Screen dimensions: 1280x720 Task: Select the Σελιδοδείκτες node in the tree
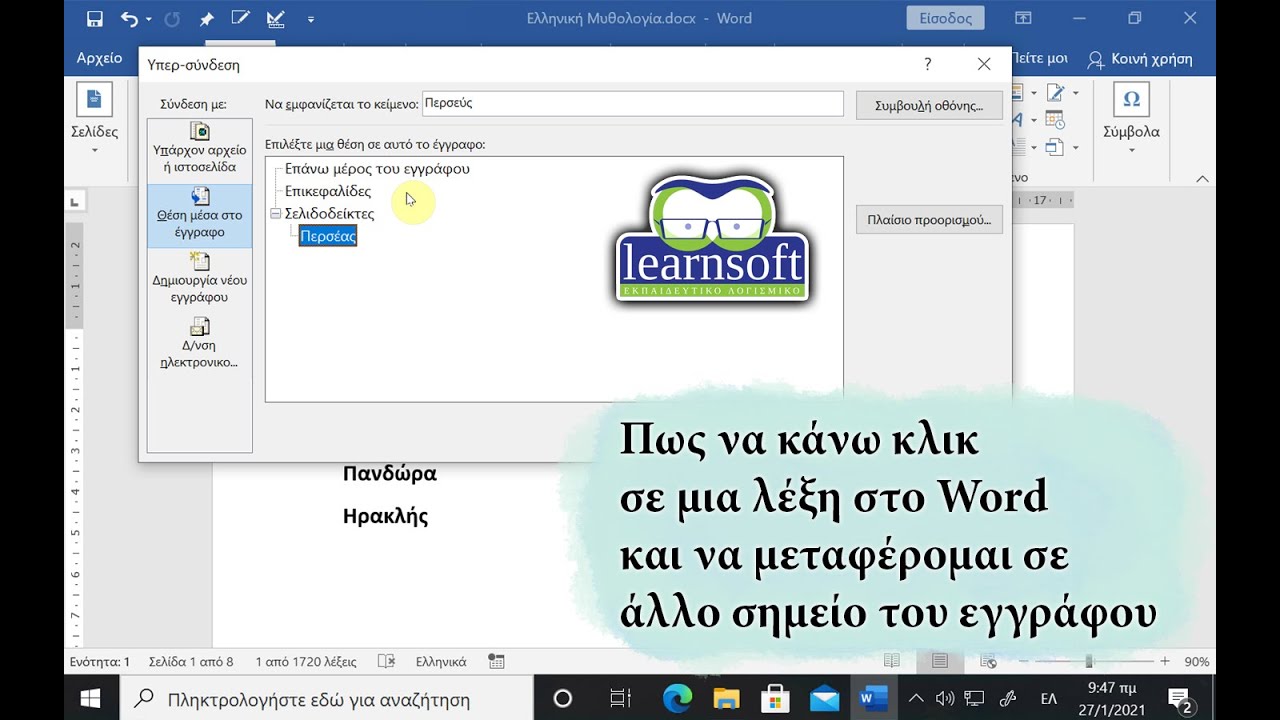329,213
